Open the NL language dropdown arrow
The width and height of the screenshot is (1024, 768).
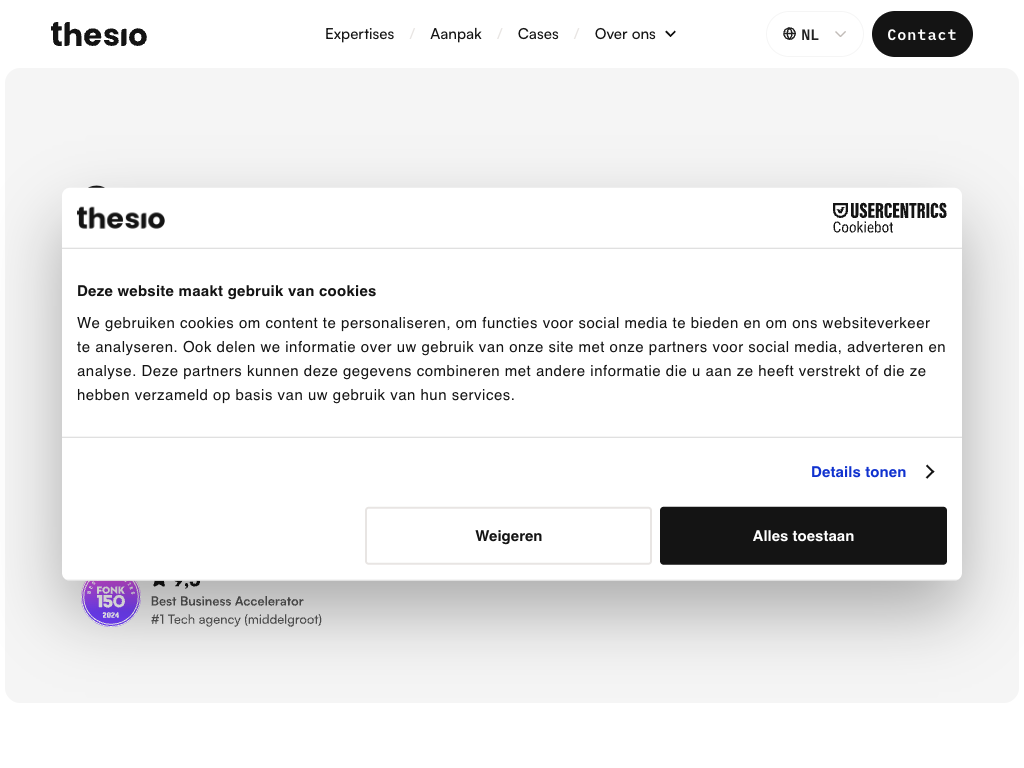840,34
